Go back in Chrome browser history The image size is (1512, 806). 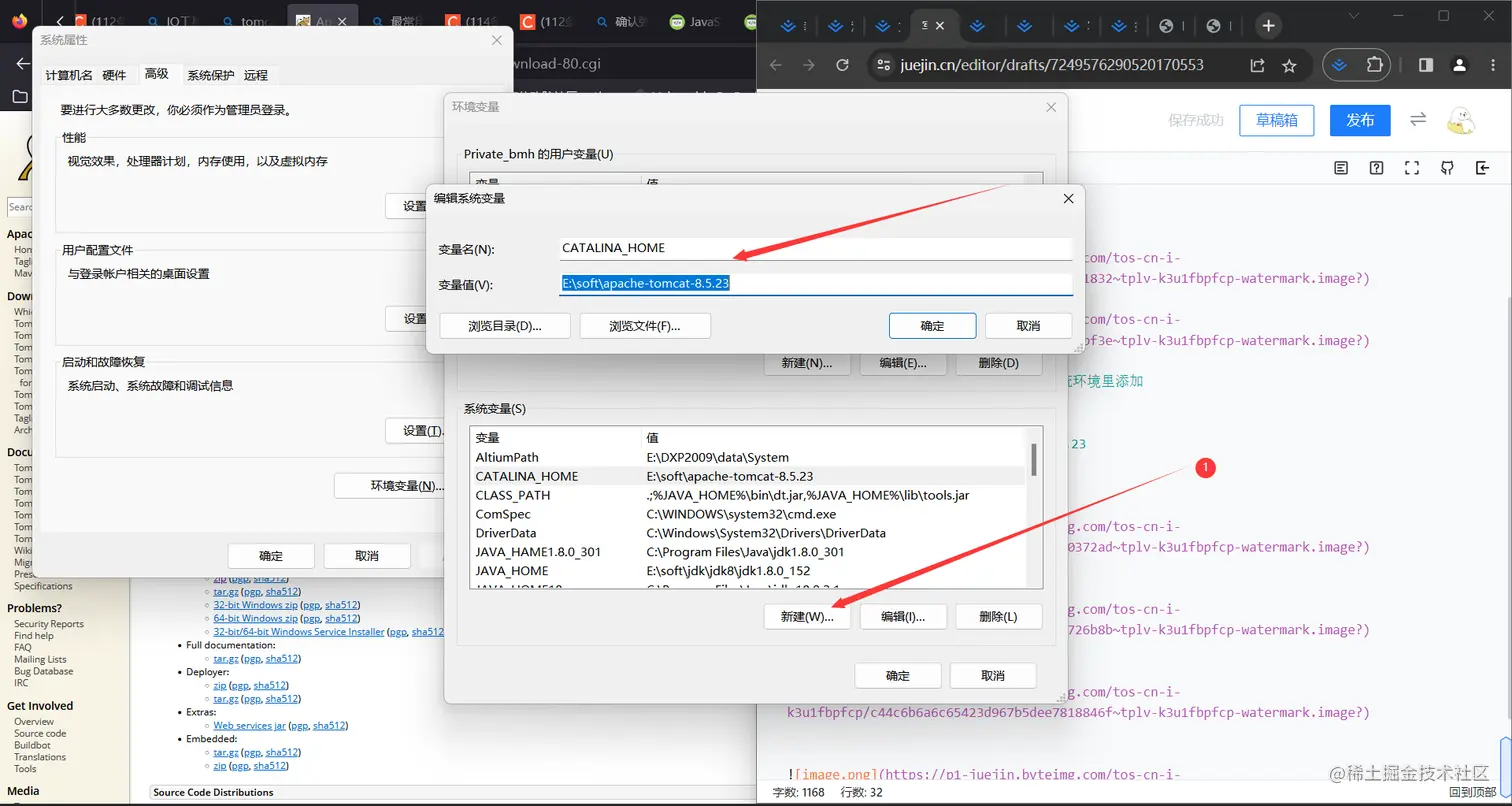point(775,65)
